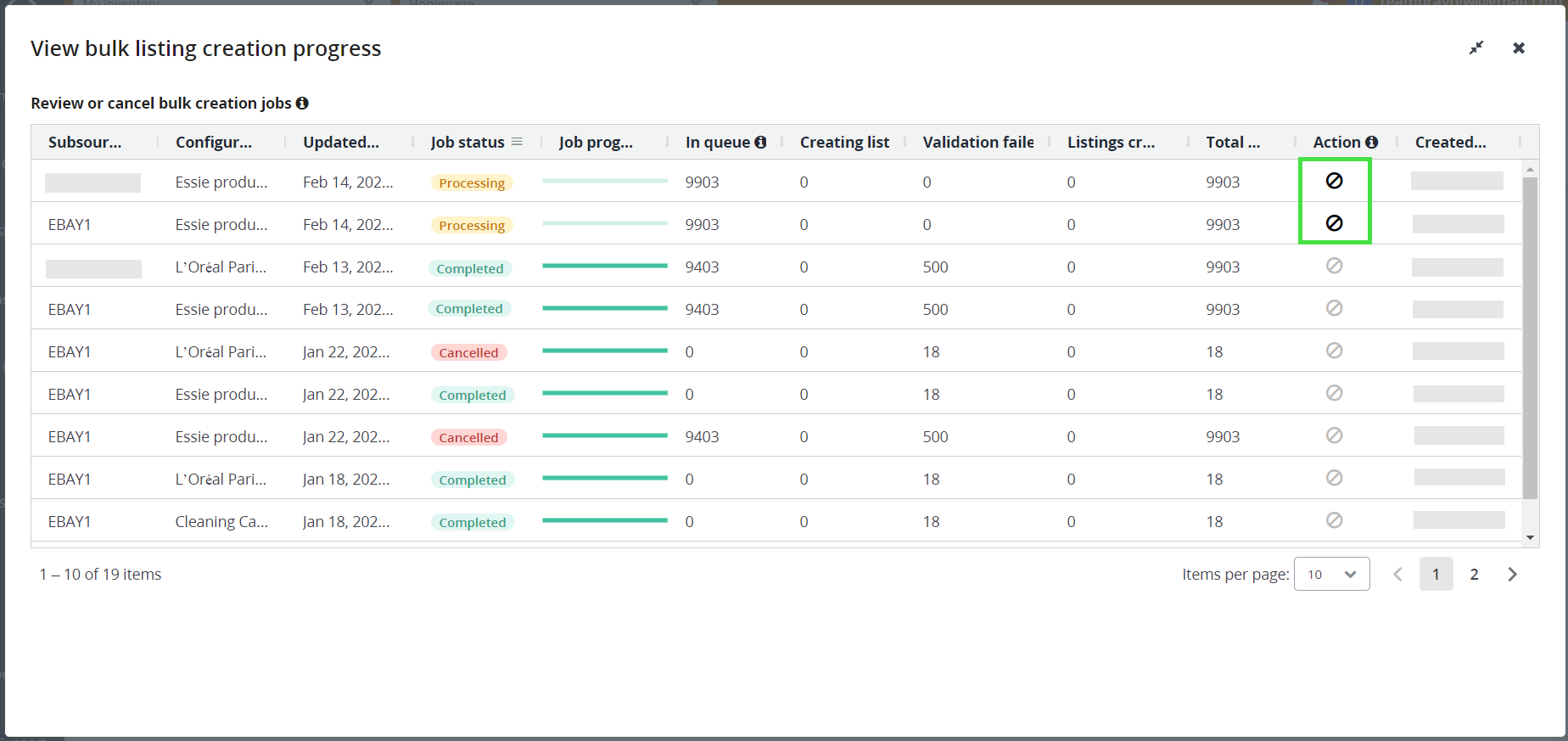Click L'Oréal Pari... cell in Jan 18 row
Viewport: 1568px width, 741px height.
click(221, 479)
